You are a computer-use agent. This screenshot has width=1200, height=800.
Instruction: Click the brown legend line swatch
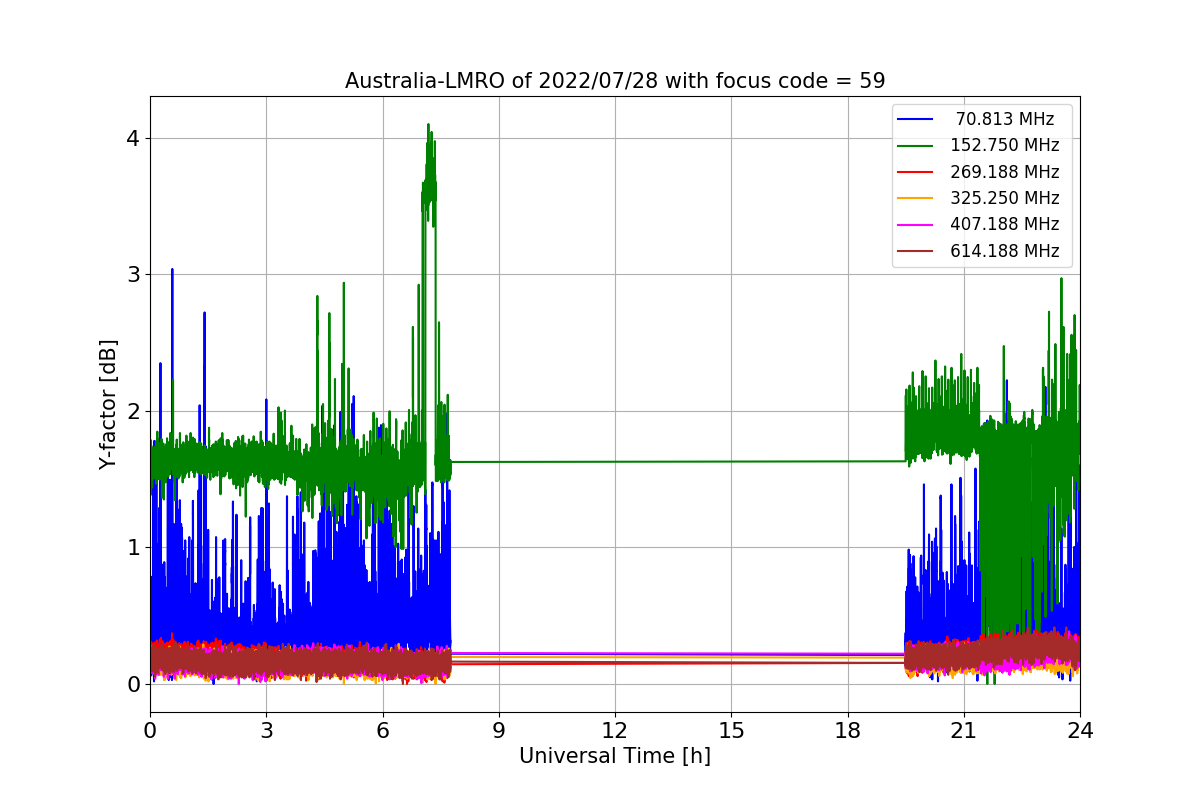(915, 252)
